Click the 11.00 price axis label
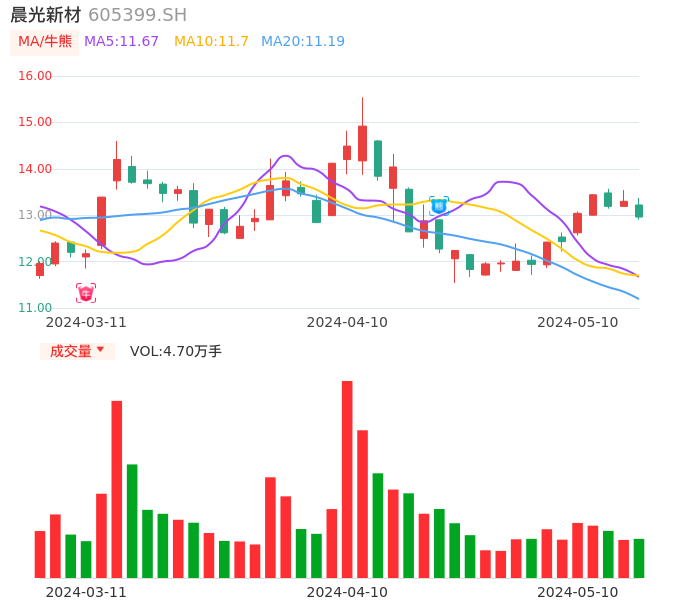 point(35,308)
